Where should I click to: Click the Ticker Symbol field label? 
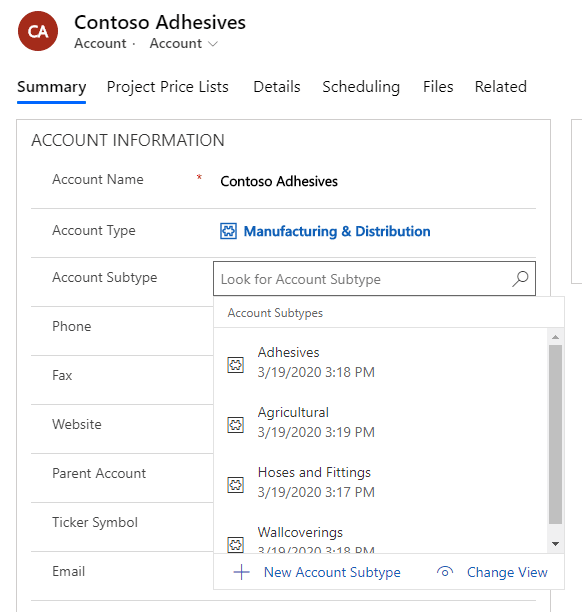[x=95, y=523]
